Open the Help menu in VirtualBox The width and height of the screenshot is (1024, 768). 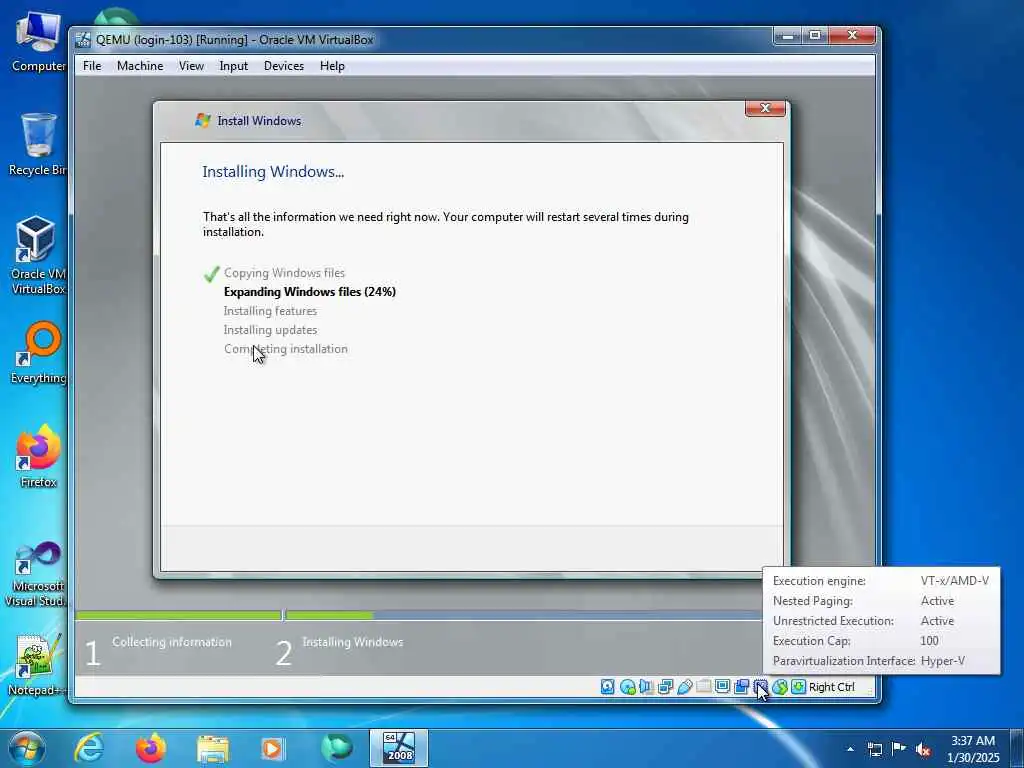tap(332, 66)
